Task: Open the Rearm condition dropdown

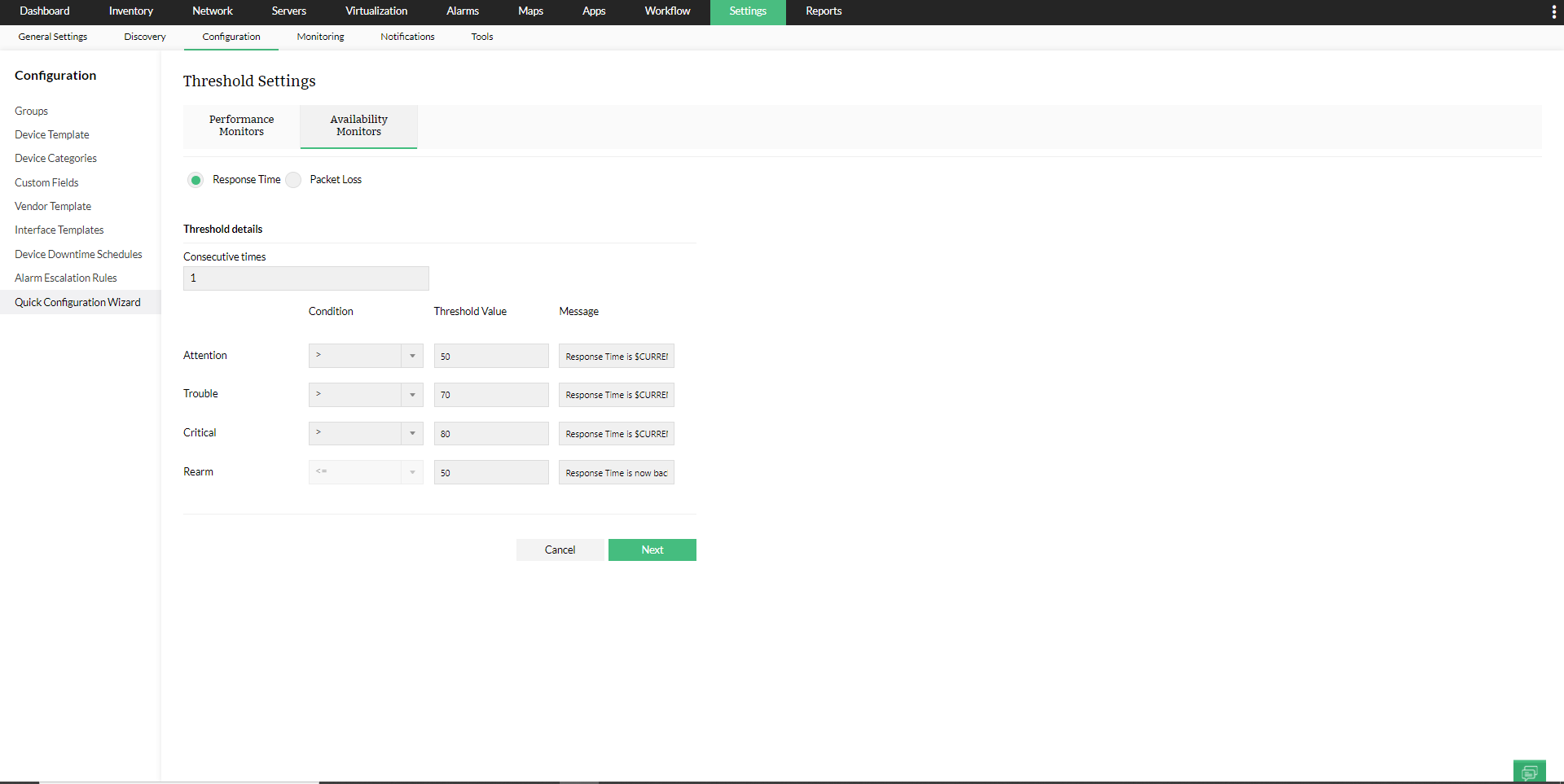Action: tap(366, 472)
